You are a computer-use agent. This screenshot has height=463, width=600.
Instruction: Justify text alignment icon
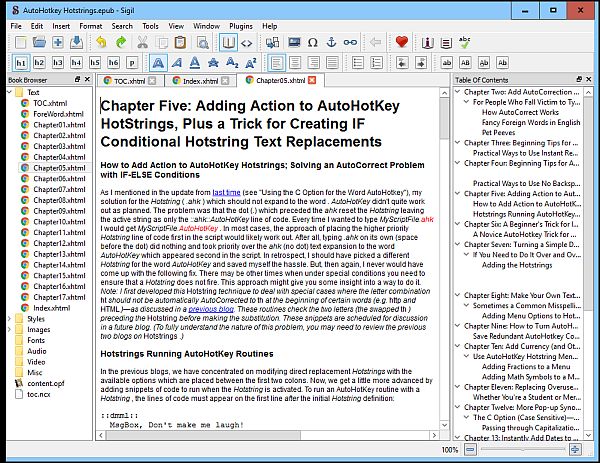332,63
